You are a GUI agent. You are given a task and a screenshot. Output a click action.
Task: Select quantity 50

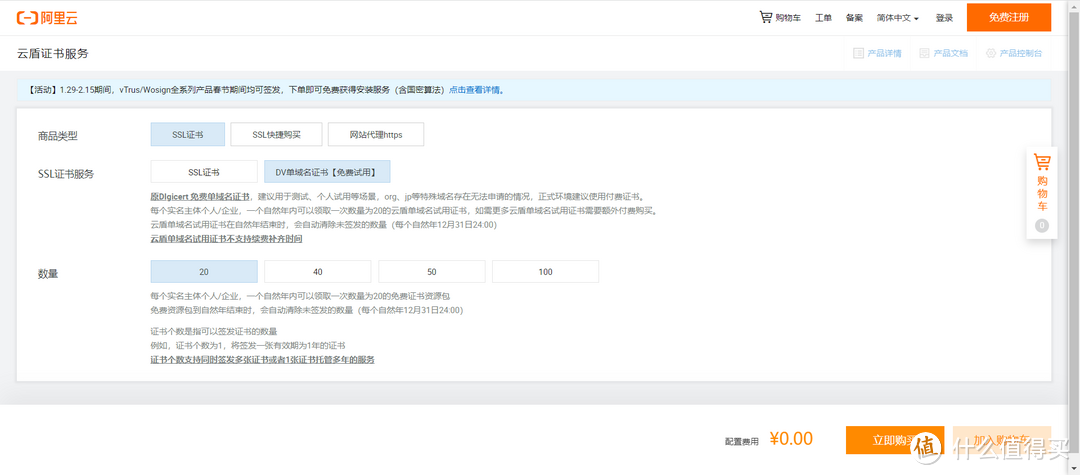pos(431,271)
